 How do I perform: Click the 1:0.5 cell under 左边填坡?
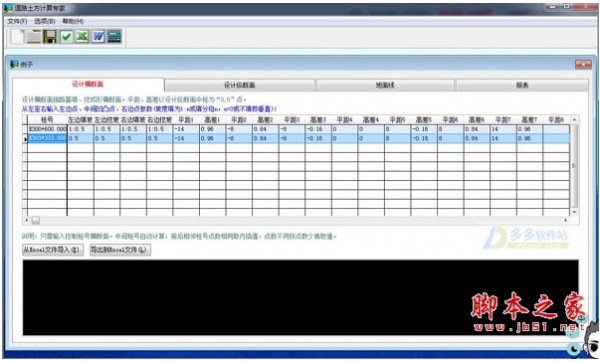click(x=80, y=129)
